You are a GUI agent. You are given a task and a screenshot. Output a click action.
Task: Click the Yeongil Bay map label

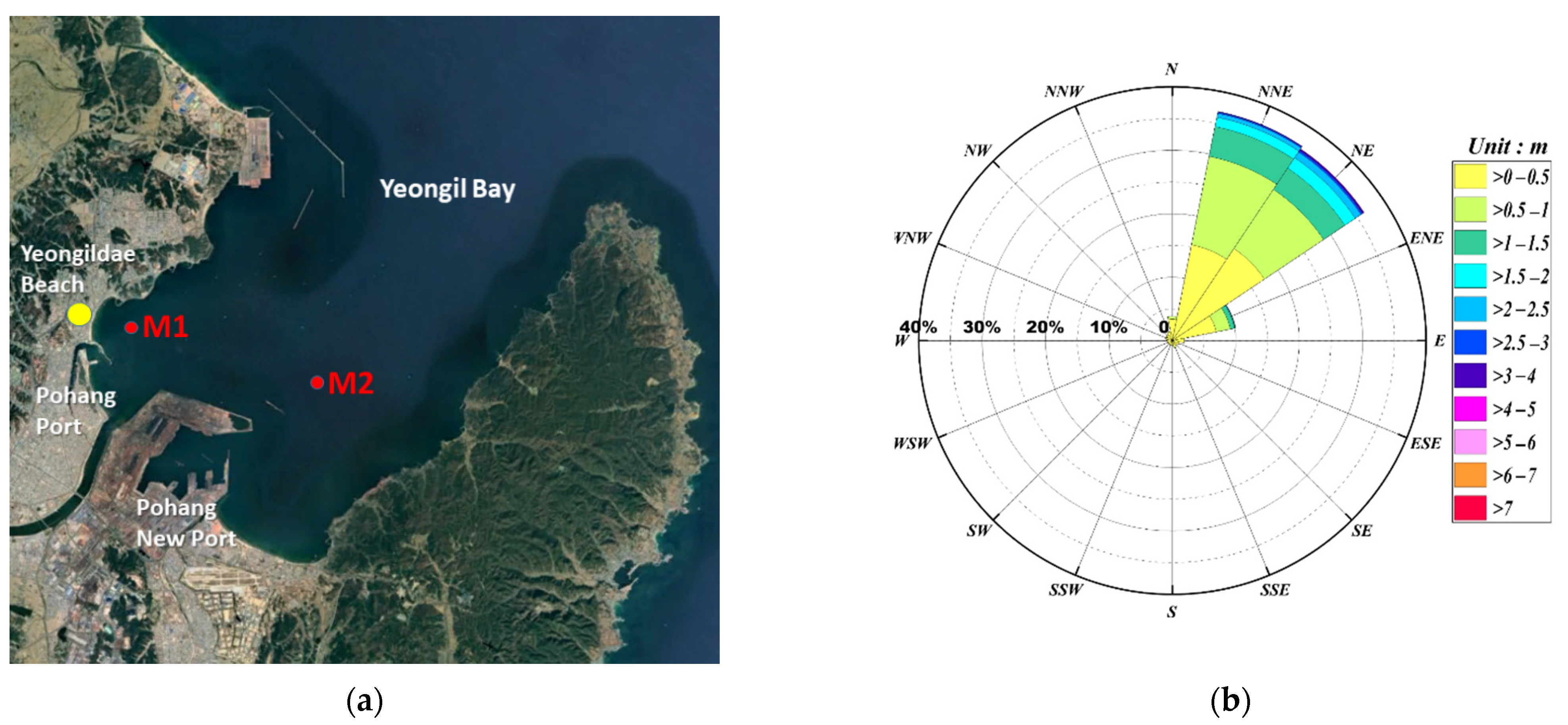point(447,189)
